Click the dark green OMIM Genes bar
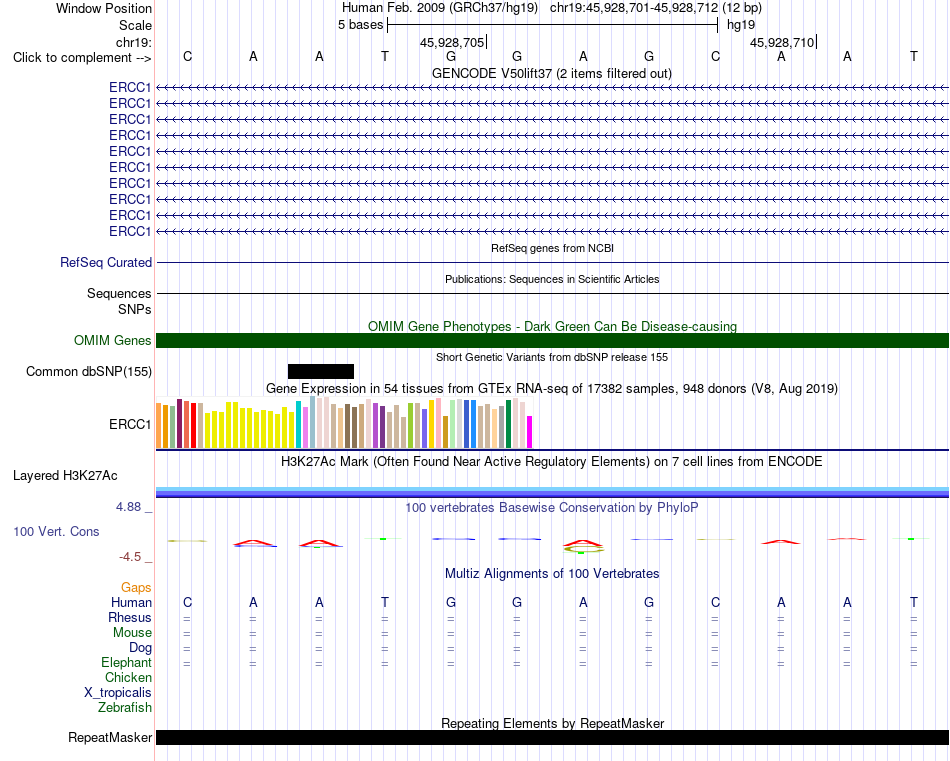Viewport: 950px width, 761px height. tap(552, 341)
